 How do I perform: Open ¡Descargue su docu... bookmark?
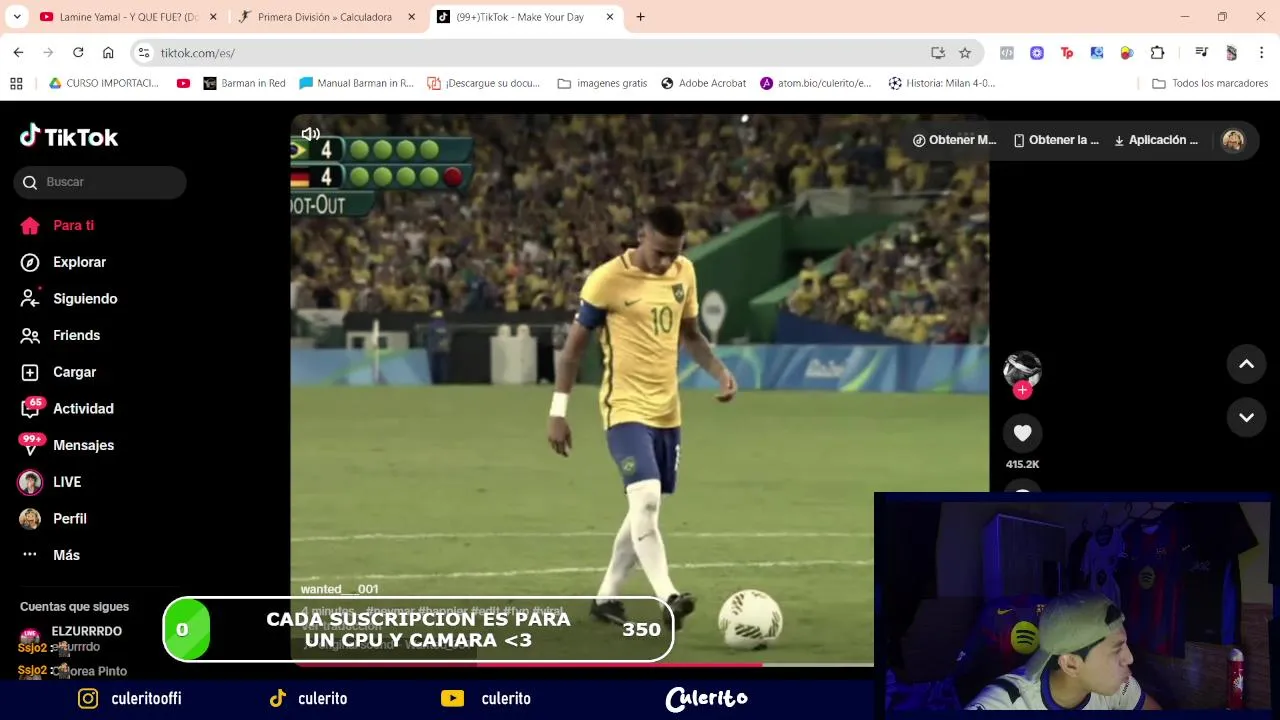484,83
